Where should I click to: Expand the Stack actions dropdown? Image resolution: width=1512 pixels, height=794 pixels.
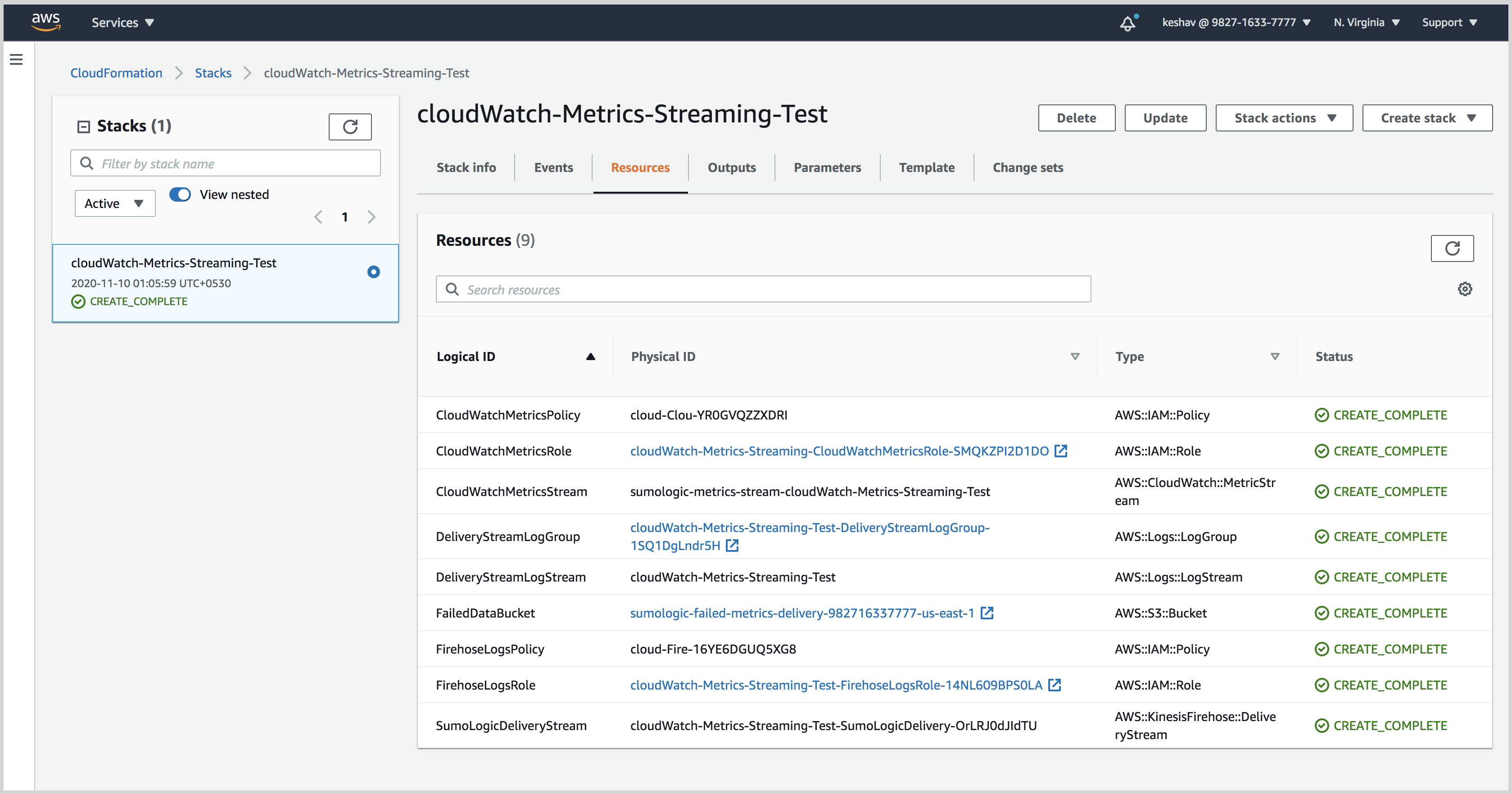click(x=1284, y=118)
